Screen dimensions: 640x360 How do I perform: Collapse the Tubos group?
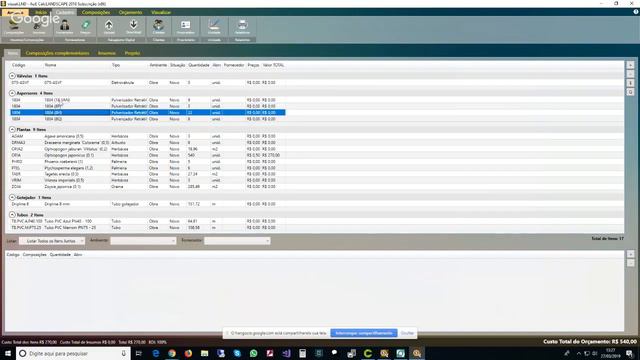click(12, 215)
